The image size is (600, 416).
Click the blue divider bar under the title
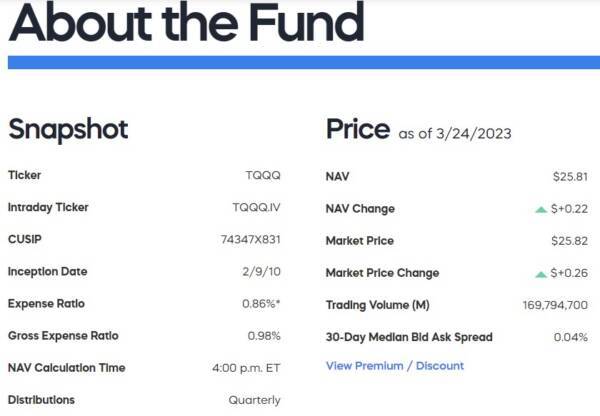click(x=300, y=62)
